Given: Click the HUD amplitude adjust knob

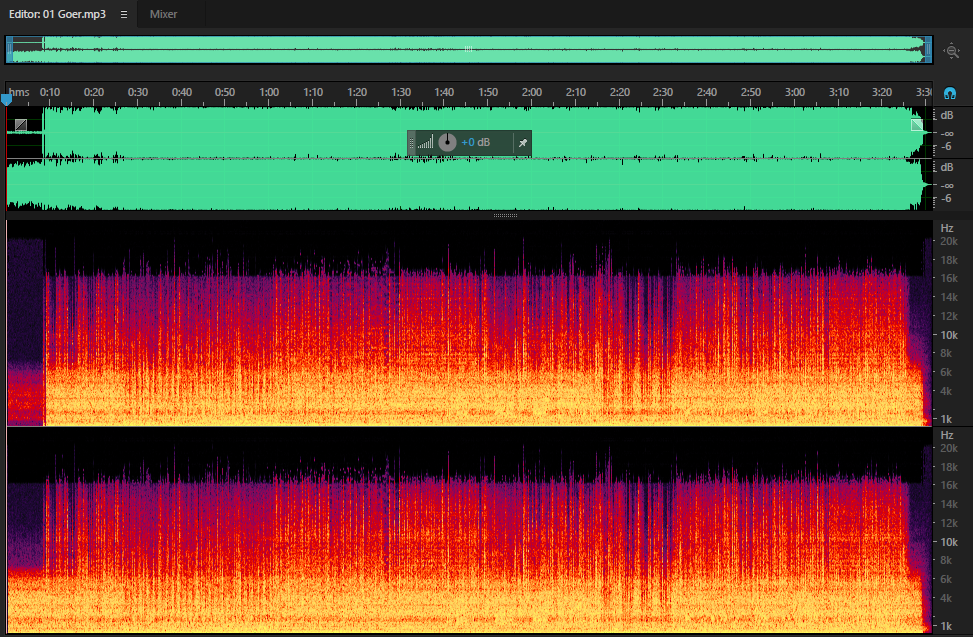Looking at the screenshot, I should [447, 142].
